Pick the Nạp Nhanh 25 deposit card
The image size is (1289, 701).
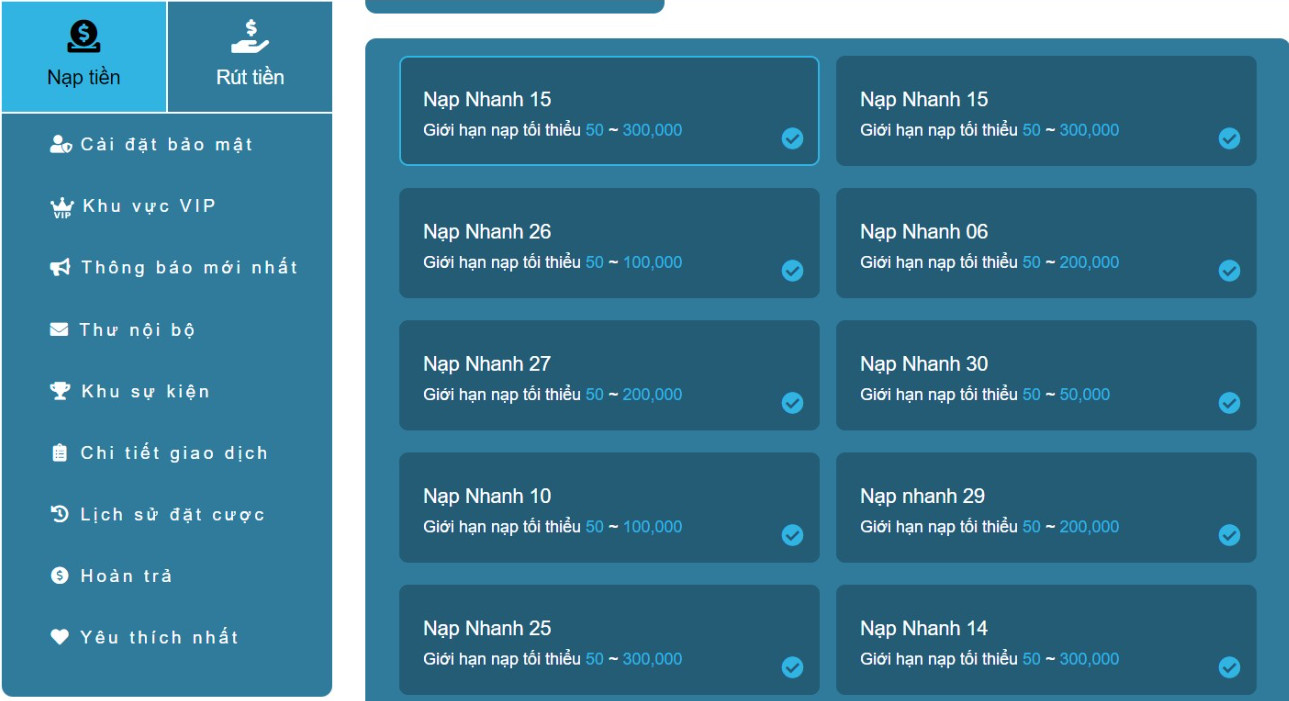click(x=608, y=639)
